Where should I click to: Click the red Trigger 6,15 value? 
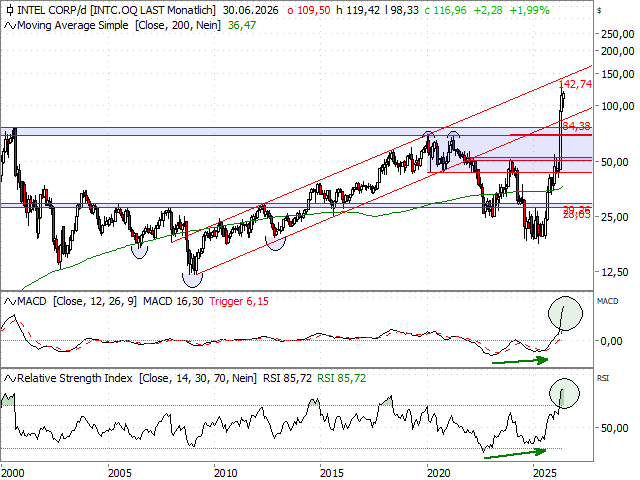point(239,302)
